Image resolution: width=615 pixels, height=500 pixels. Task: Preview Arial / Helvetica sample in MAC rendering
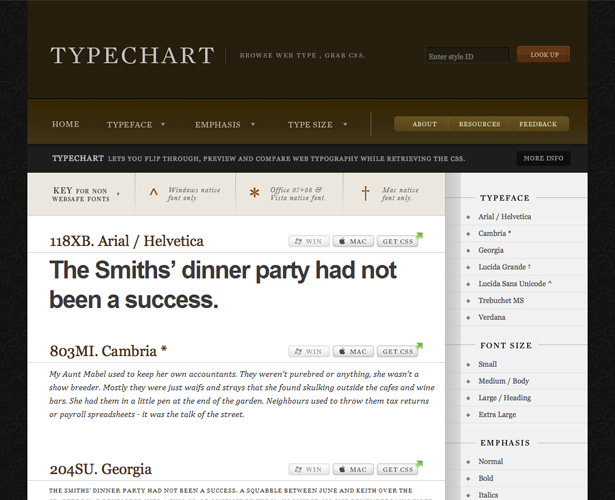(353, 241)
